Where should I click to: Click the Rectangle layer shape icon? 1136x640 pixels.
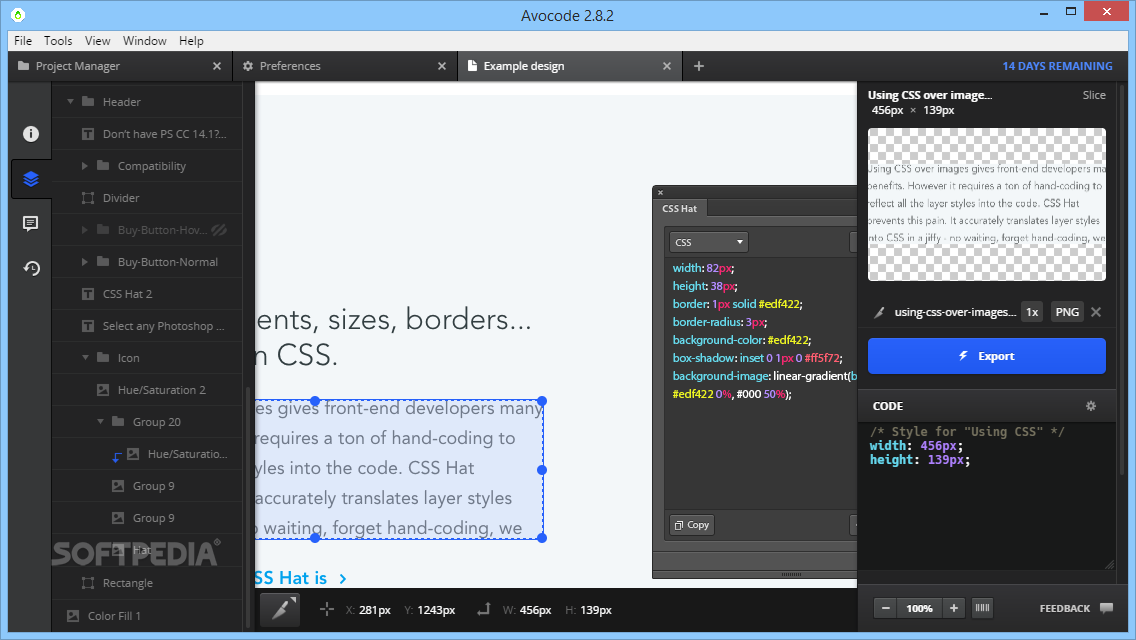[88, 583]
